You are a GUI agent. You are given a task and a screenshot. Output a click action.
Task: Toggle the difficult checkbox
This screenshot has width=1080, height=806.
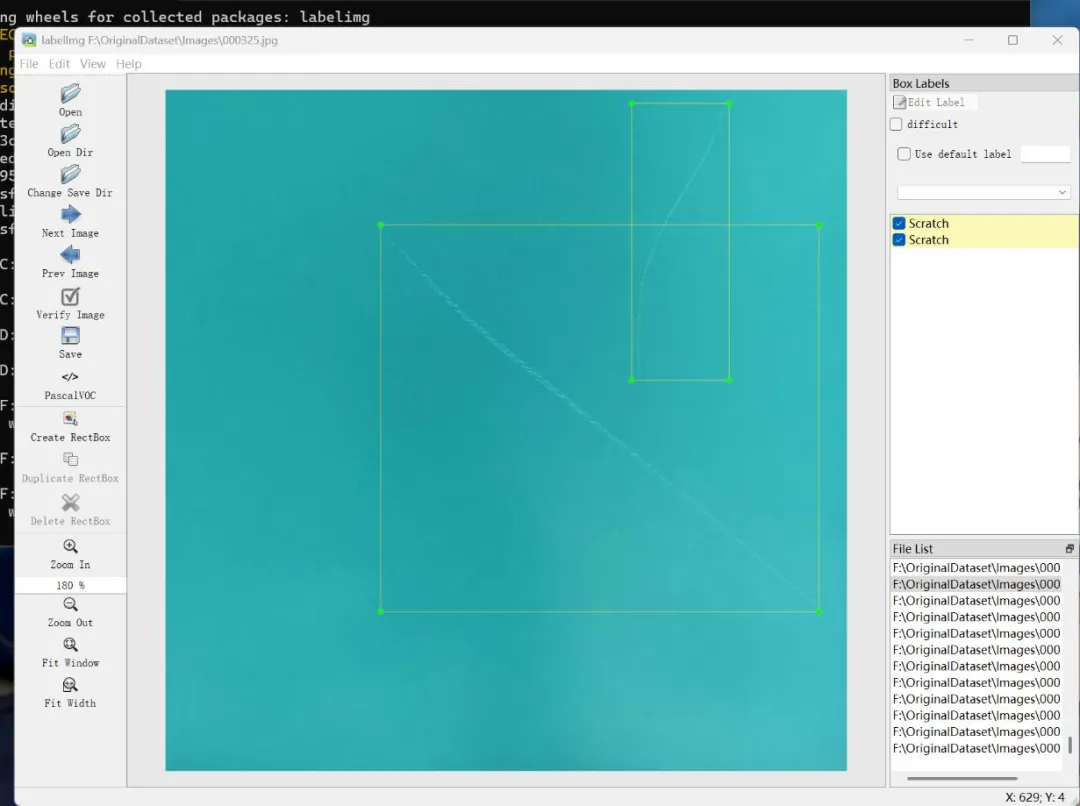click(896, 124)
